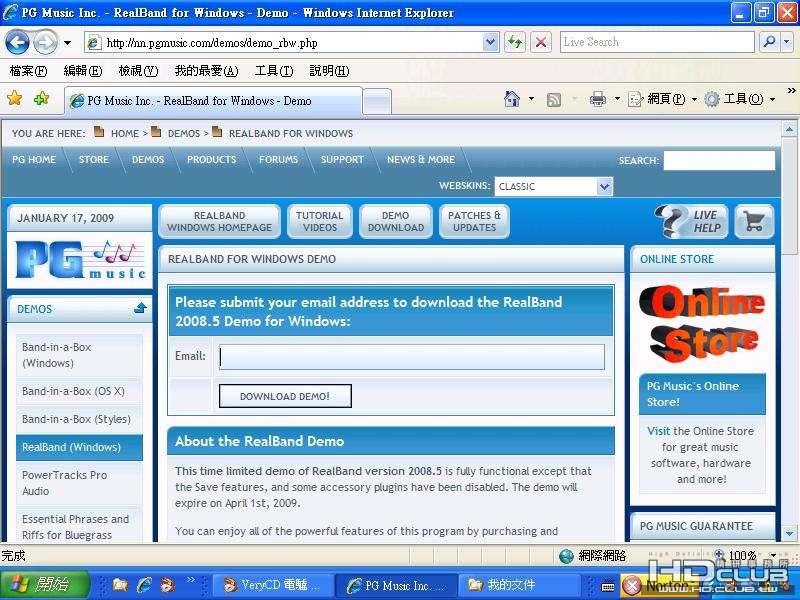
Task: Click the page scrollbar down arrow
Action: [789, 534]
